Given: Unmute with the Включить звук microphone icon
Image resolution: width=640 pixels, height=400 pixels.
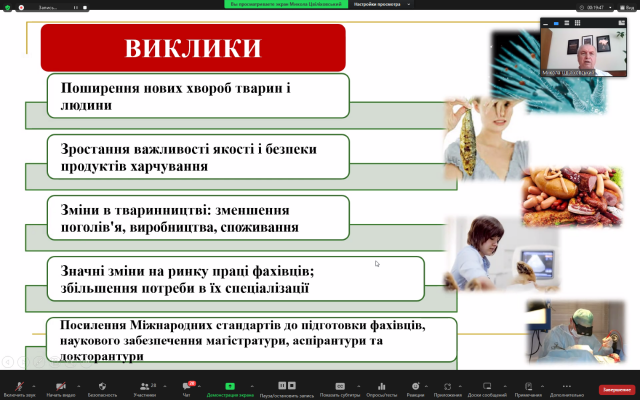Looking at the screenshot, I should [x=19, y=386].
